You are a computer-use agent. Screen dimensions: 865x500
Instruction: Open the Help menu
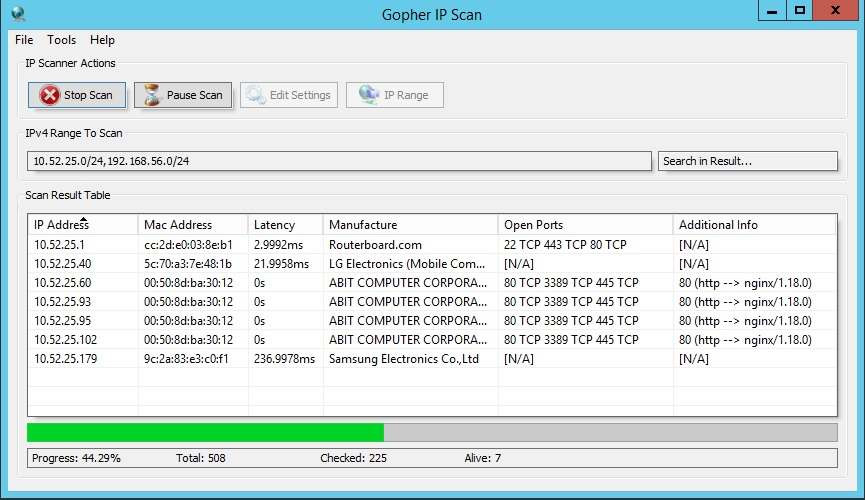point(102,40)
